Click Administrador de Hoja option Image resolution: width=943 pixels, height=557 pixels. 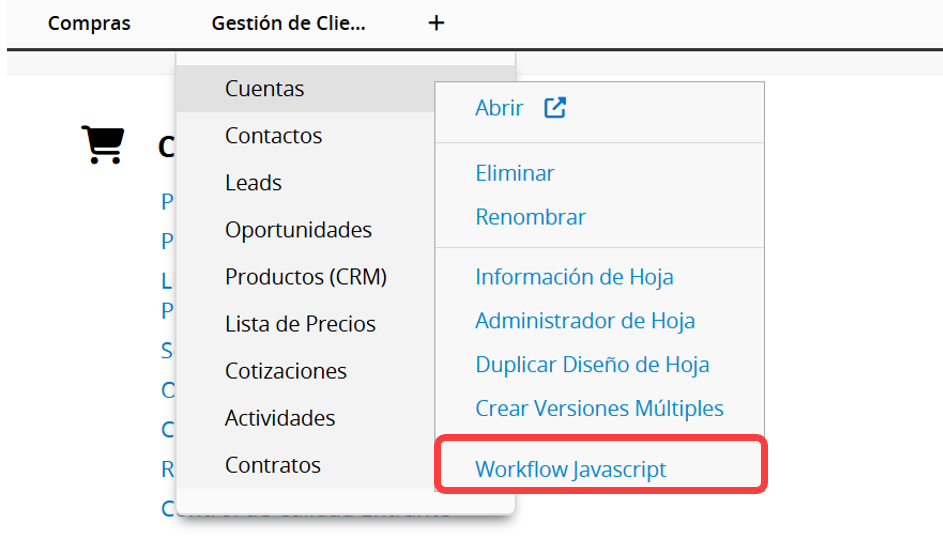585,321
